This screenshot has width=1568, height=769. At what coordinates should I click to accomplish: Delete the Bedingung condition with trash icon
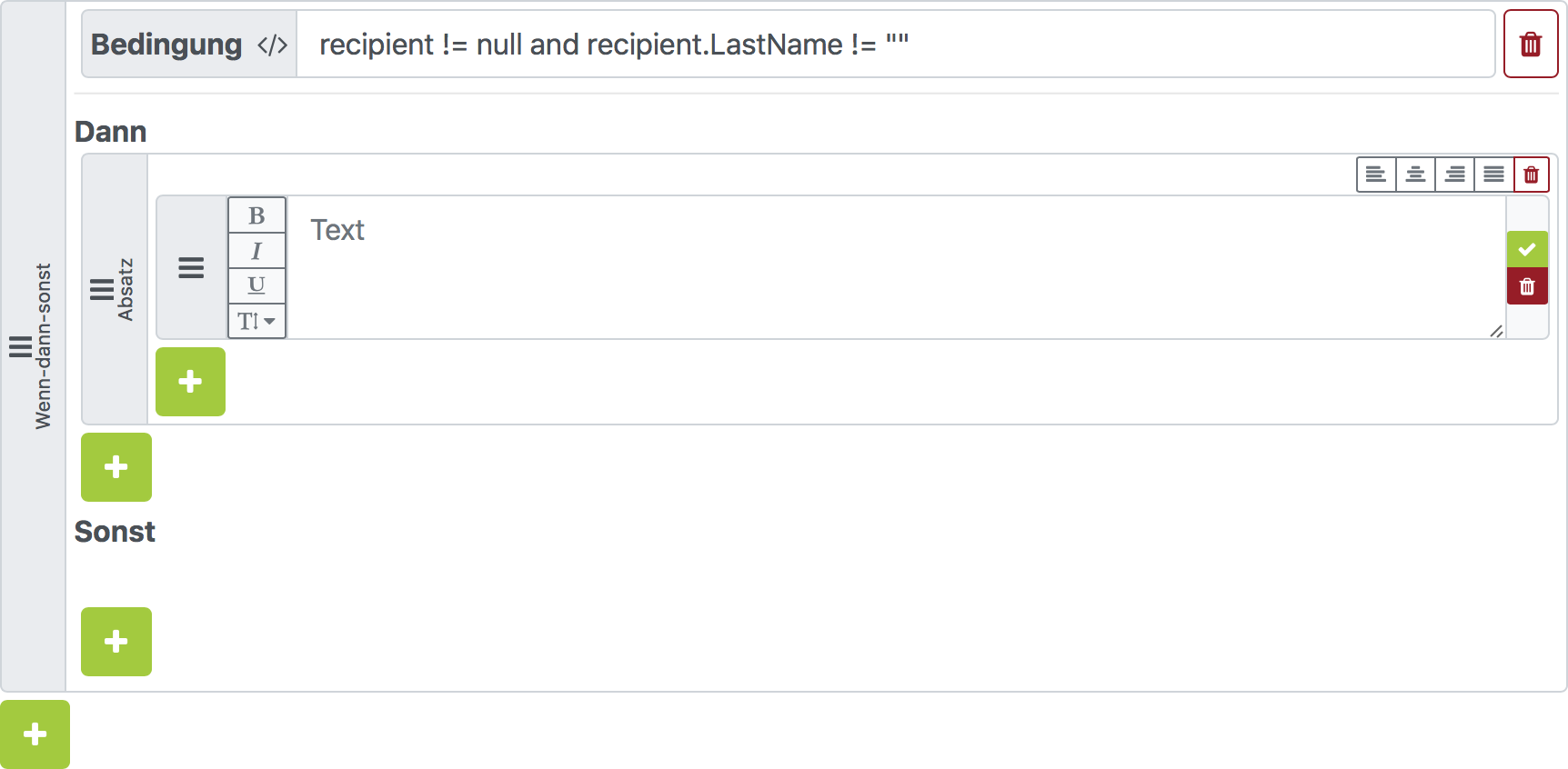[1531, 44]
